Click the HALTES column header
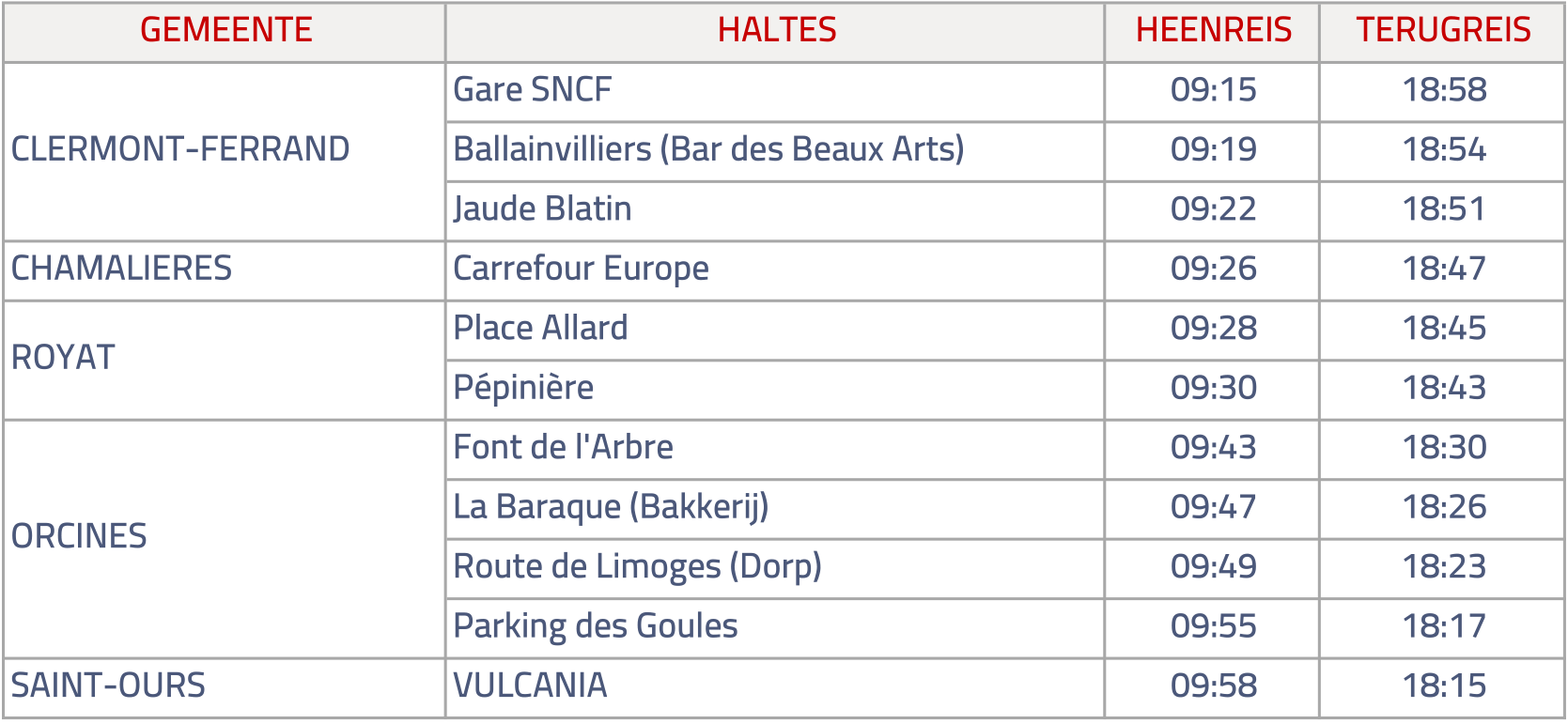Screen dimensions: 1568x724 776,30
